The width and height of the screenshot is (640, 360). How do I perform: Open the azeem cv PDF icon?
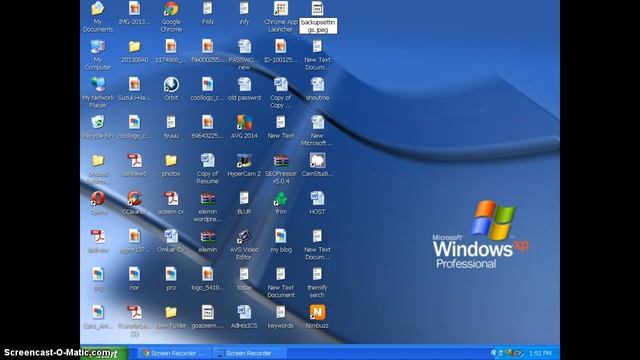[171, 198]
